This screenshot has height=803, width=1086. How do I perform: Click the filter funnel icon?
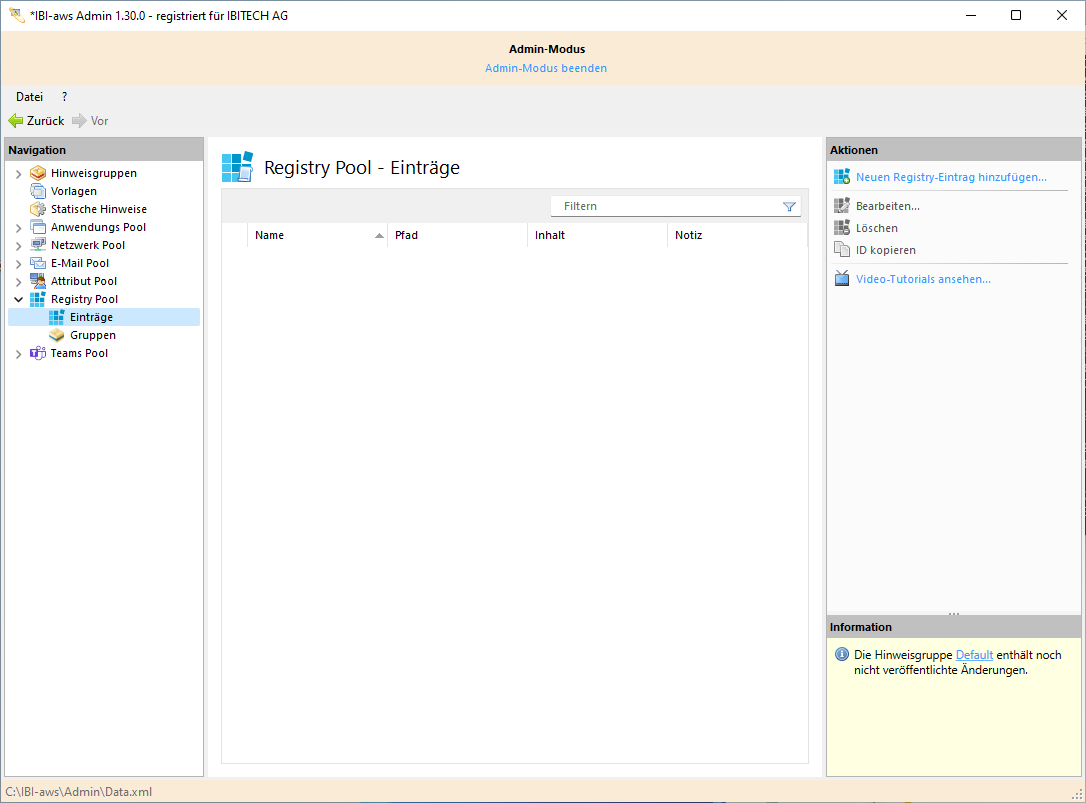point(789,206)
